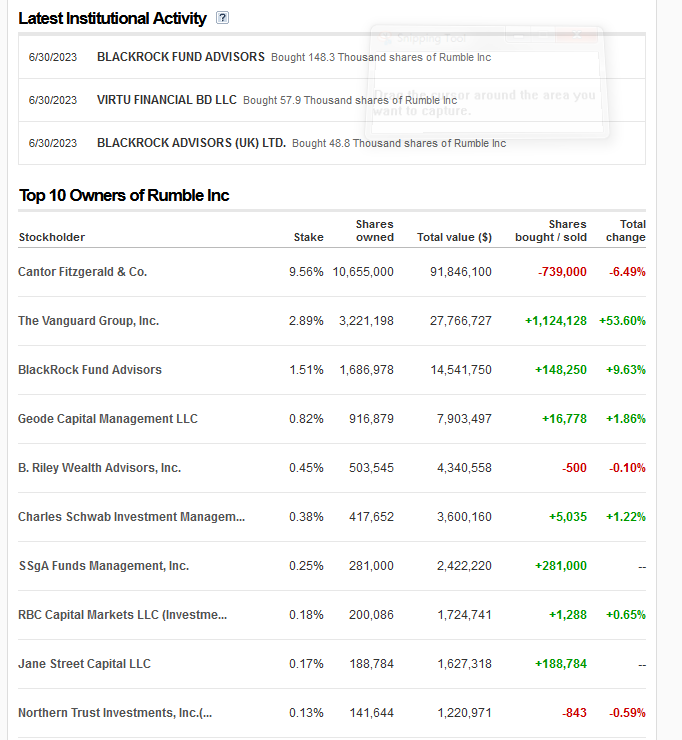Click the help question mark icon

(x=222, y=18)
